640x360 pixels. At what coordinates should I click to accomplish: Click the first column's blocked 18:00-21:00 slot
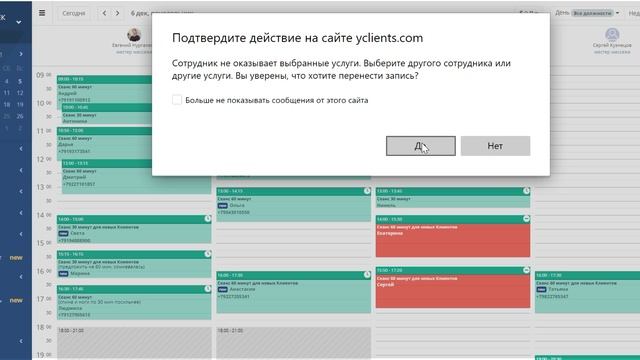tap(134, 343)
